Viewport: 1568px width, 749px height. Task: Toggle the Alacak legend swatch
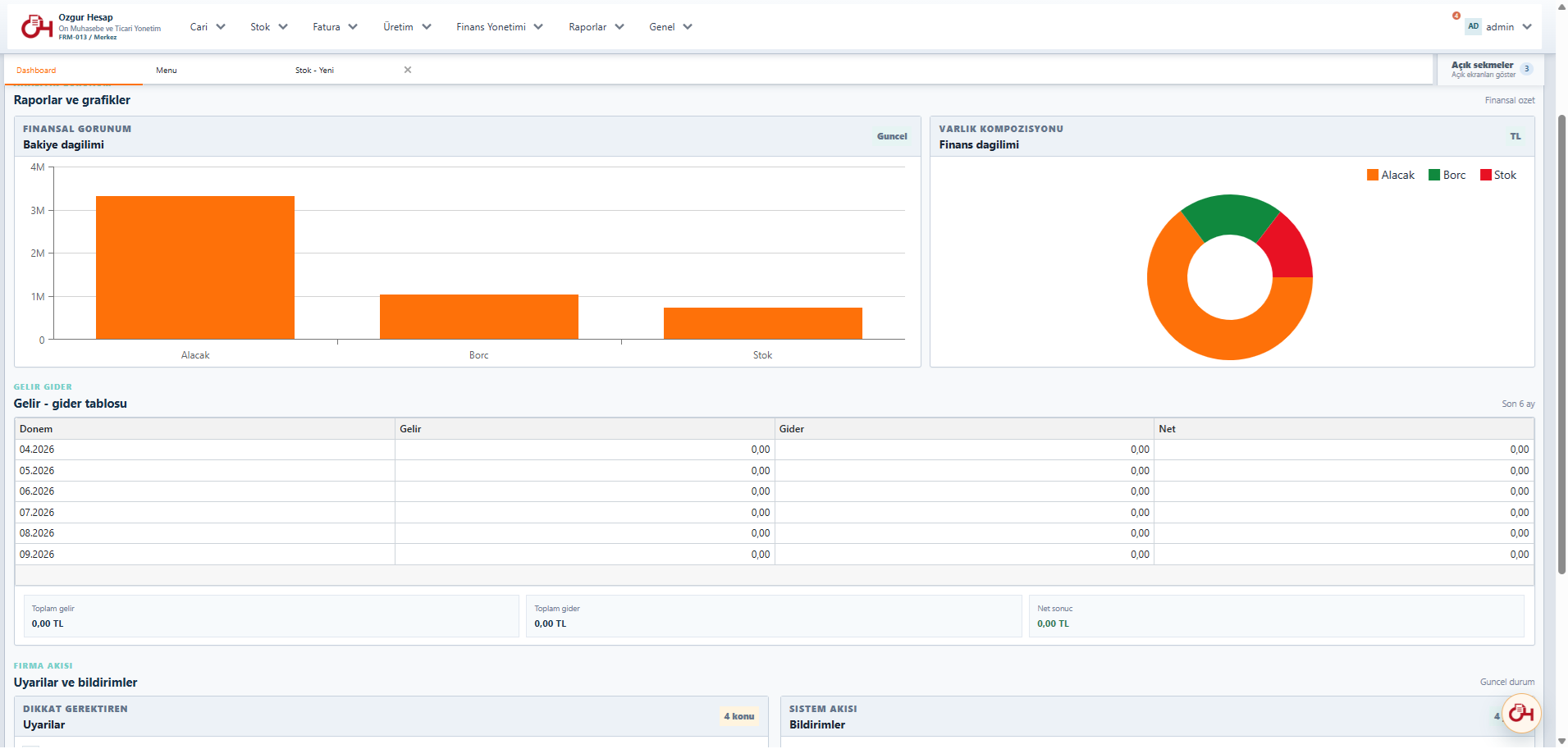point(1373,175)
